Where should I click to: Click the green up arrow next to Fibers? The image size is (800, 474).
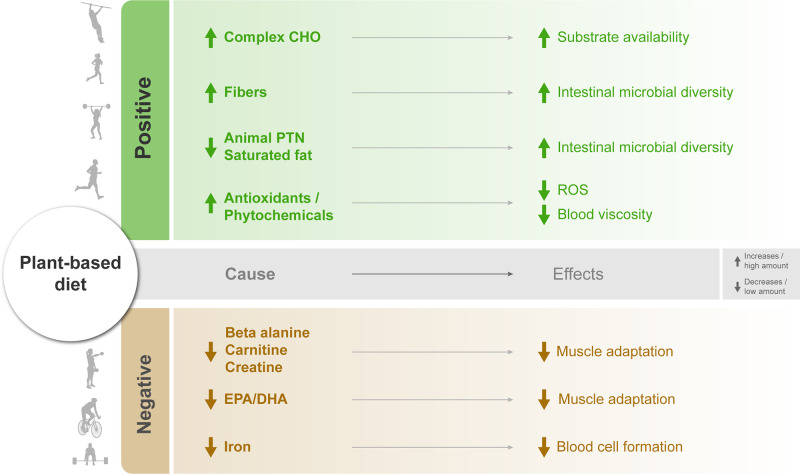tap(211, 93)
